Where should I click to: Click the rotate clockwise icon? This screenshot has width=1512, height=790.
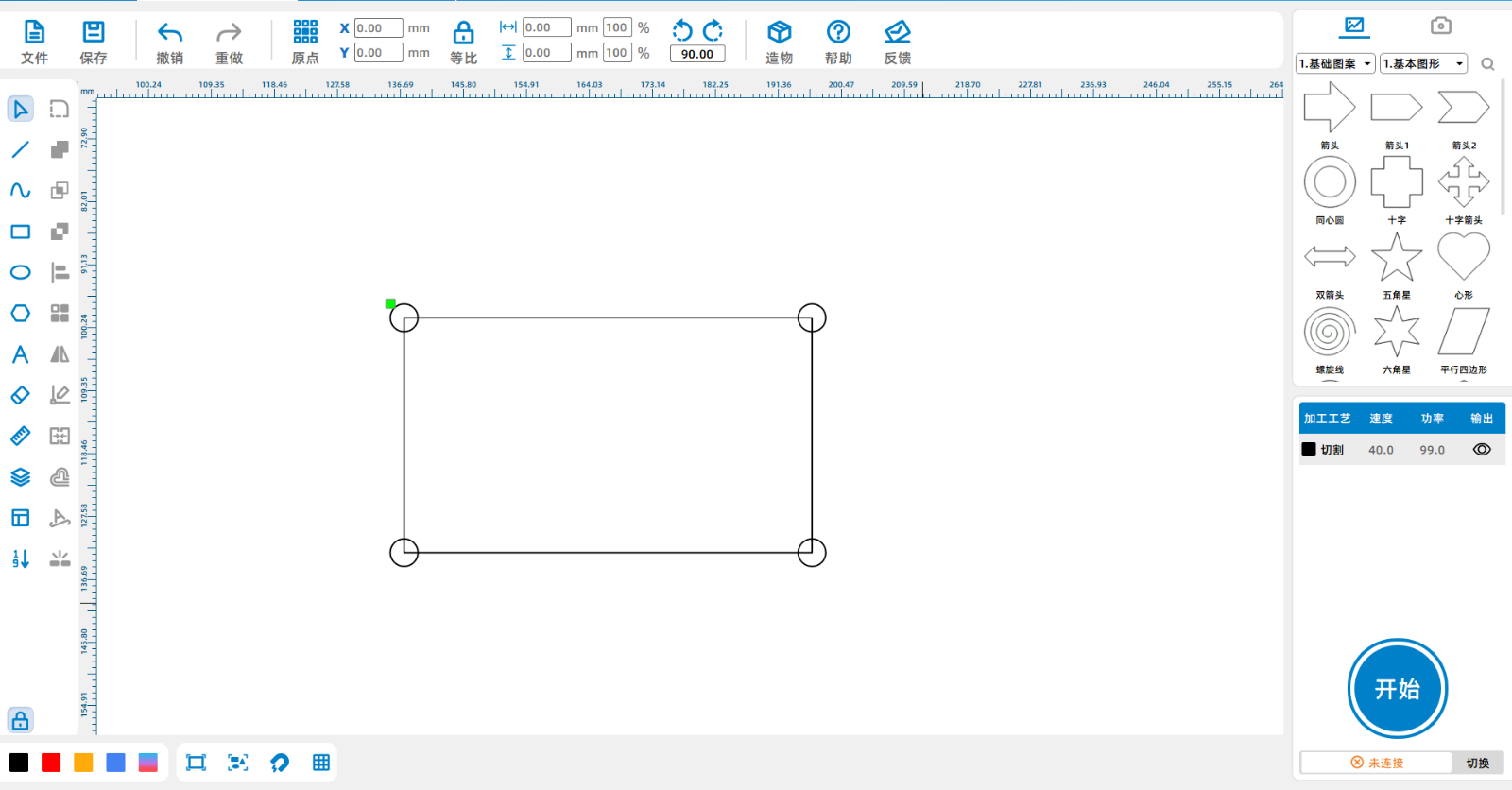[x=713, y=30]
